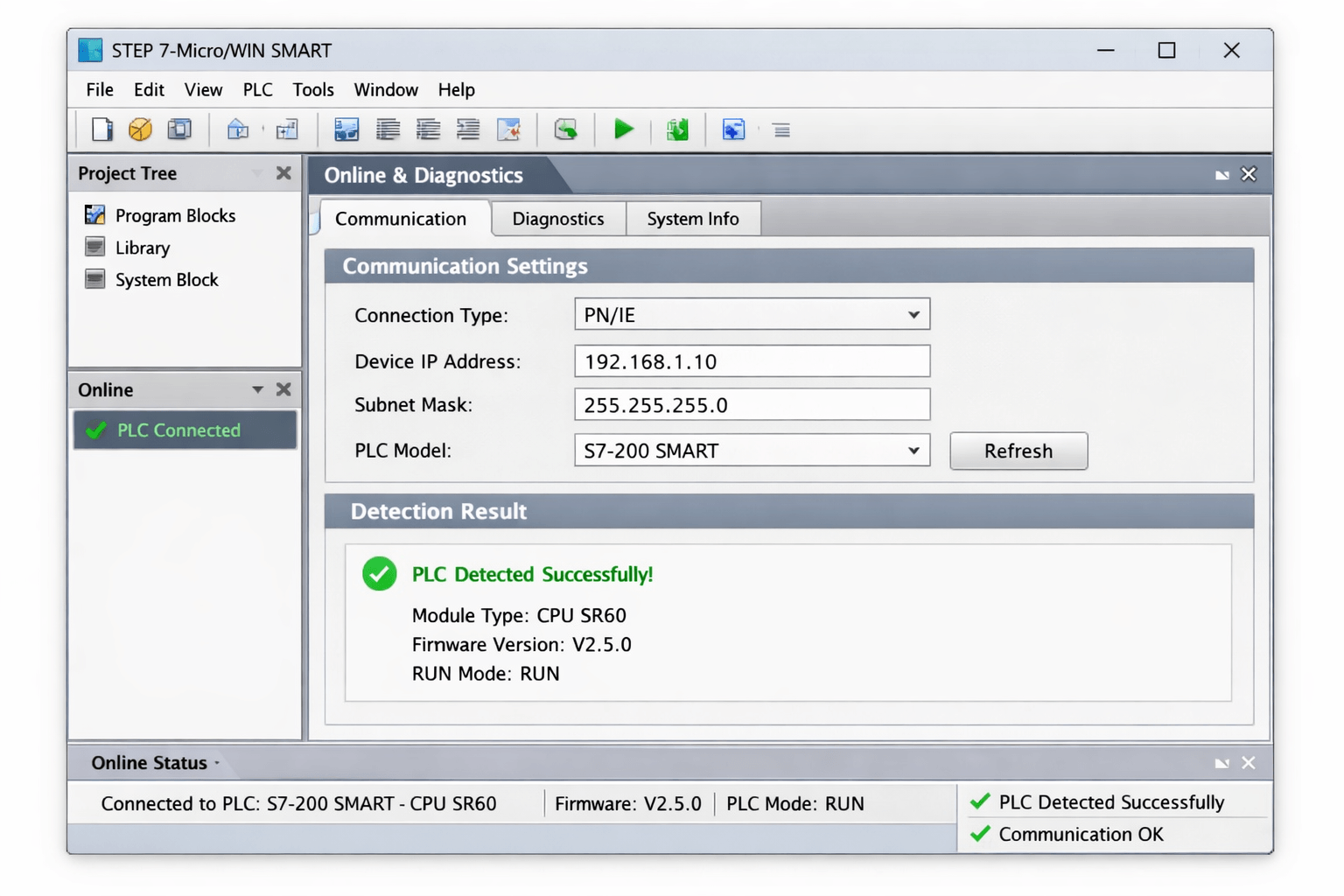Open the Edit menu
This screenshot has height=896, width=1344.
point(149,89)
